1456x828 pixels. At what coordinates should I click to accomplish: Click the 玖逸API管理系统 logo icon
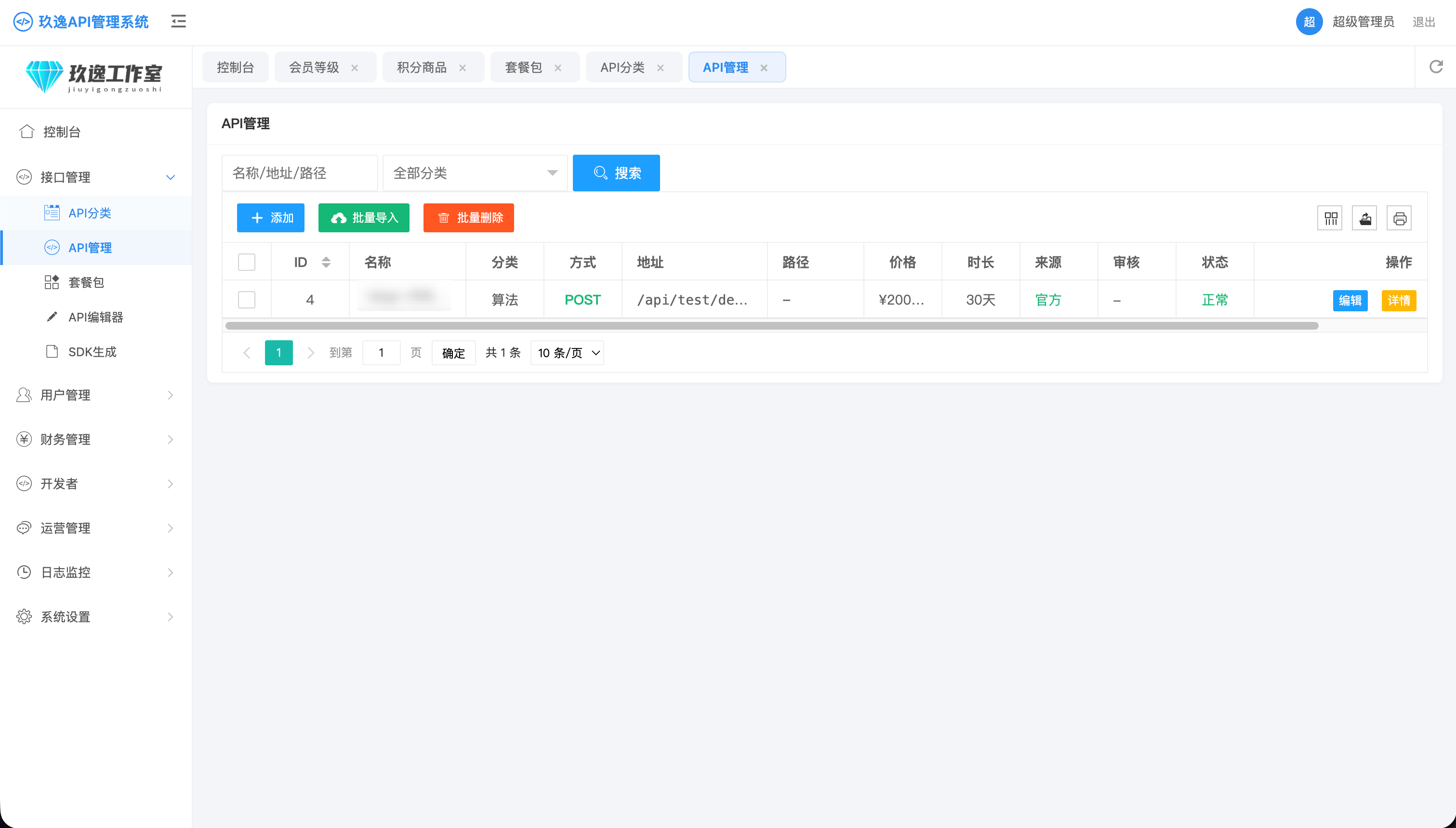[x=23, y=22]
